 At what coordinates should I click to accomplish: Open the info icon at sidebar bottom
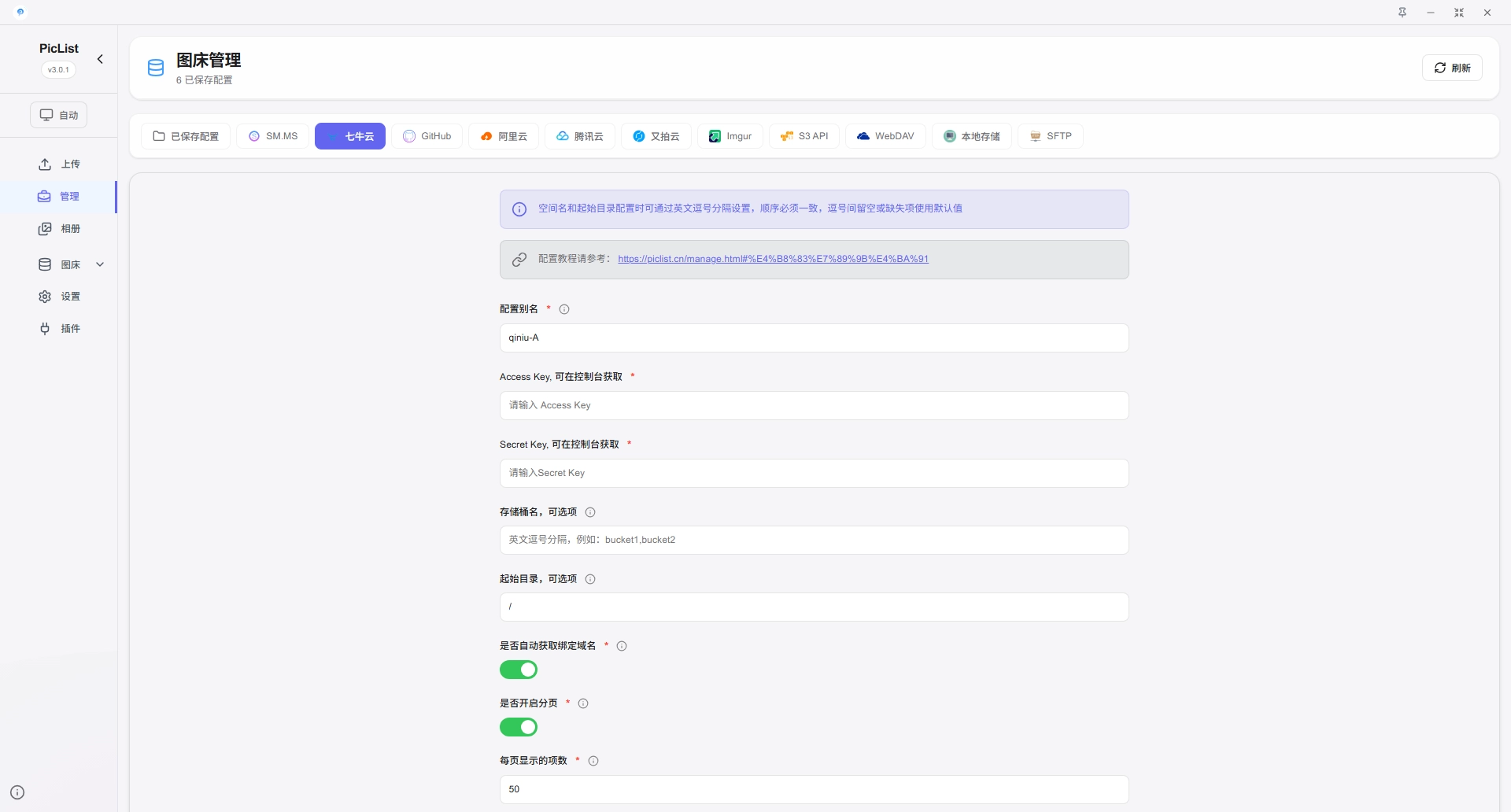tap(17, 792)
